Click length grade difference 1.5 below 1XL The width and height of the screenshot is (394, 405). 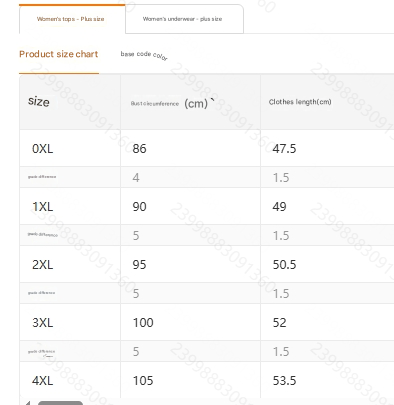(281, 236)
